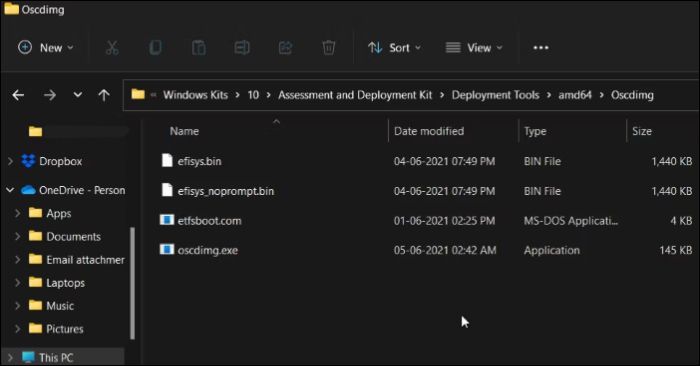Click the Oscdimg title bar folder icon
The height and width of the screenshot is (366, 700).
tap(11, 9)
